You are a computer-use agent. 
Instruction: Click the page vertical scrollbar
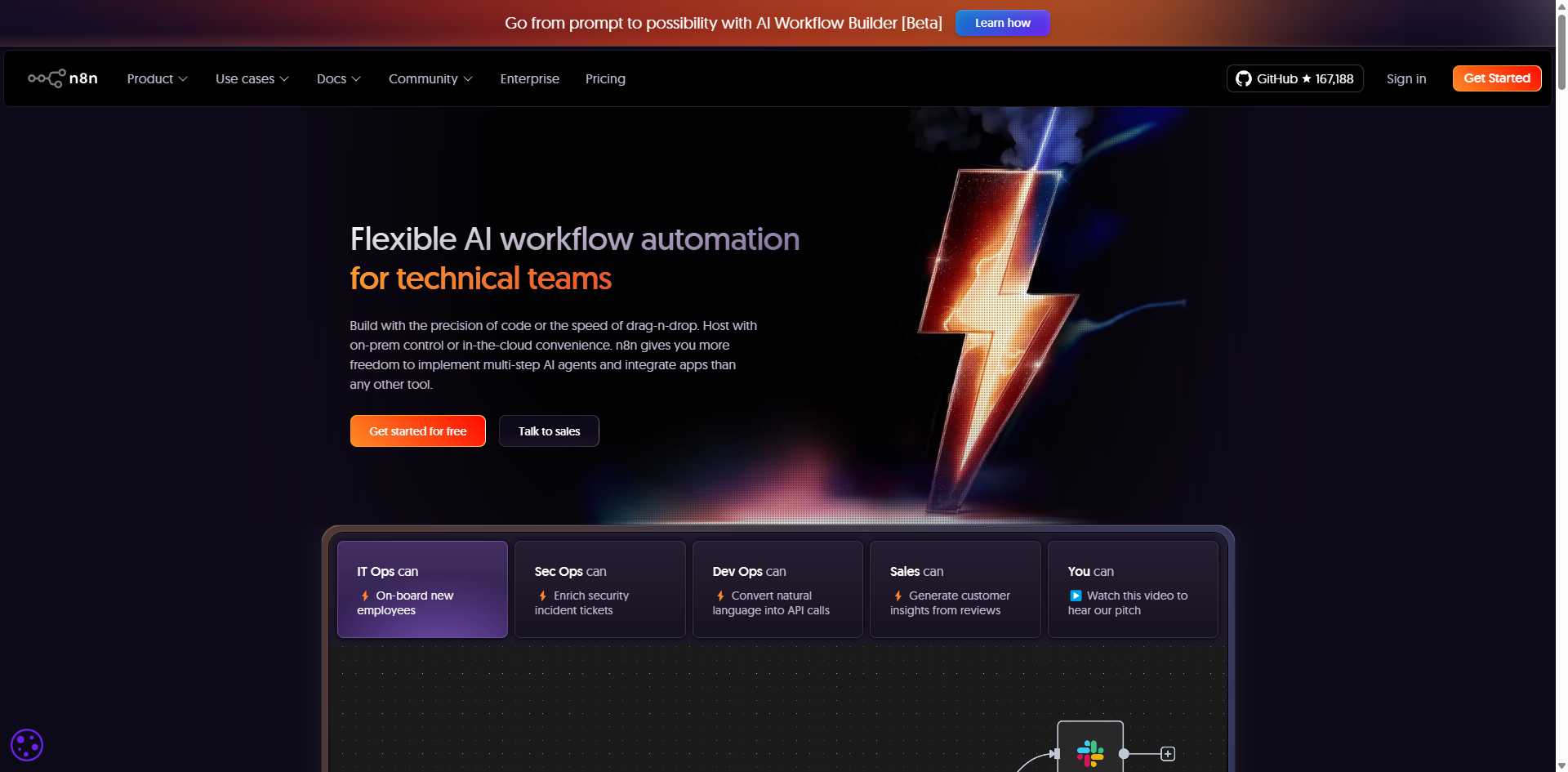click(x=1561, y=327)
